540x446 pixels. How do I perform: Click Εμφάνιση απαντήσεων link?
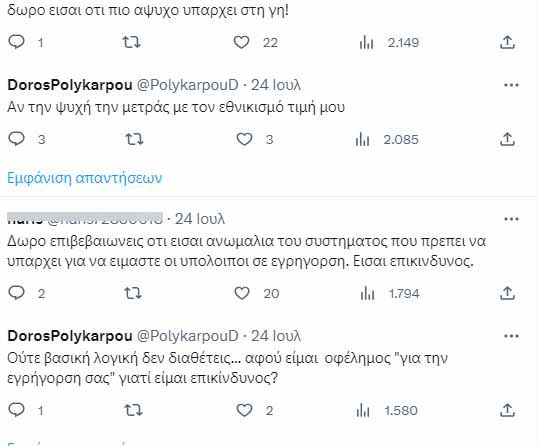84,178
